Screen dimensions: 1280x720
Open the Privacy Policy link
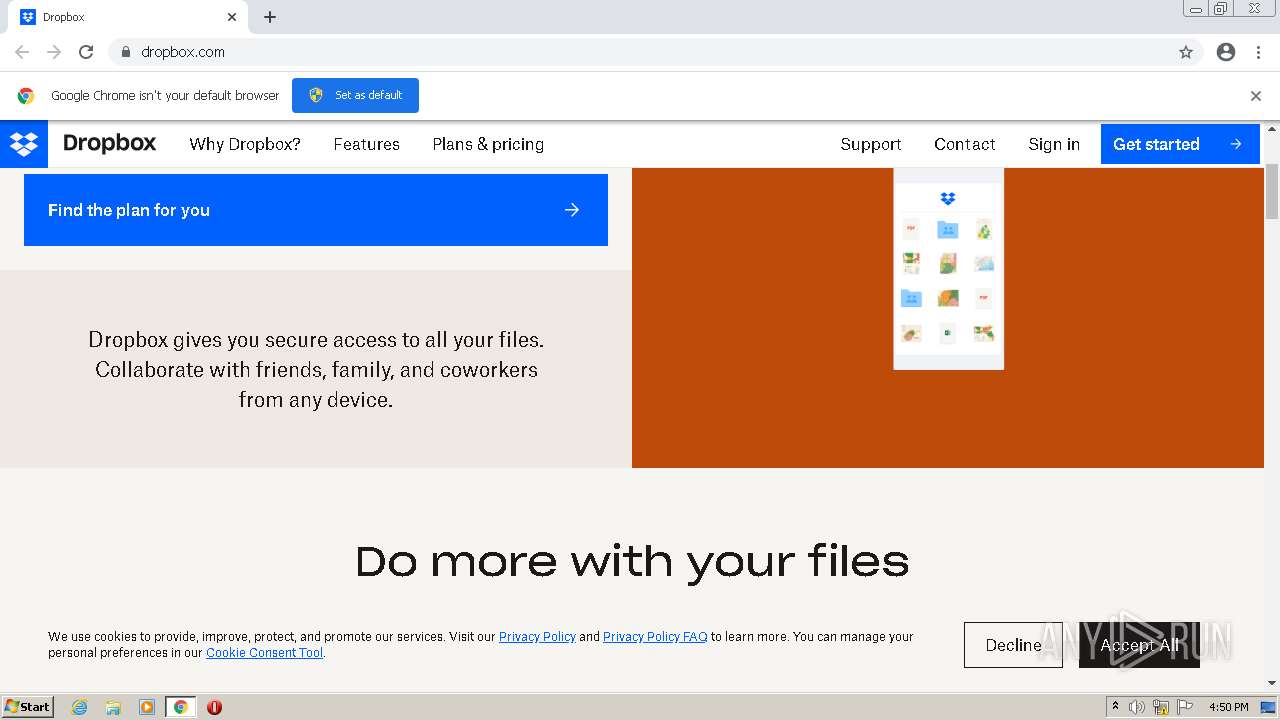(537, 637)
